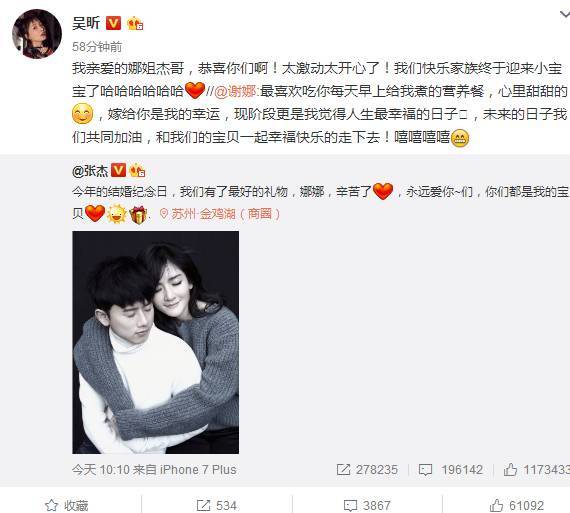
Task: Open the 吴昕 username link
Action: [x=86, y=23]
